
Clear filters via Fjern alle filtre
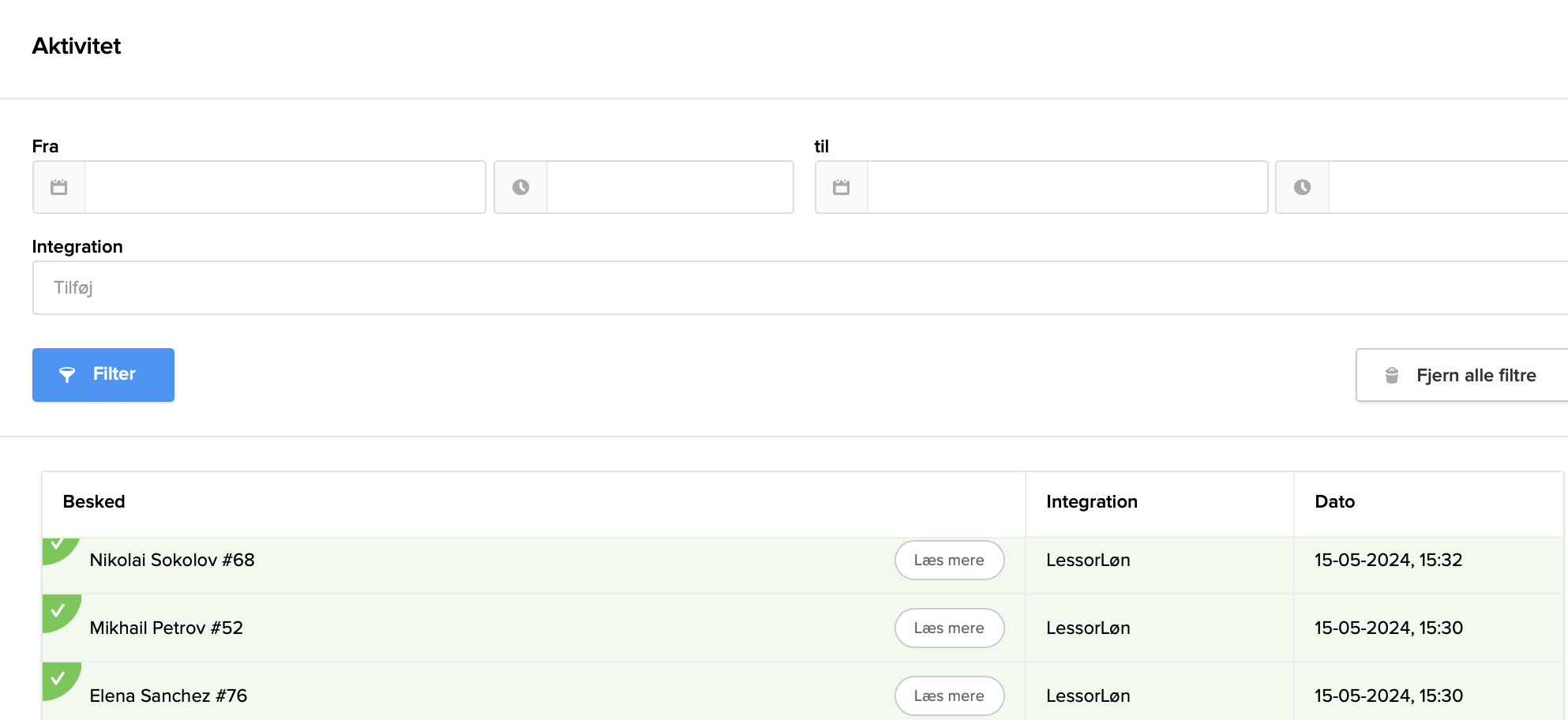(1461, 376)
